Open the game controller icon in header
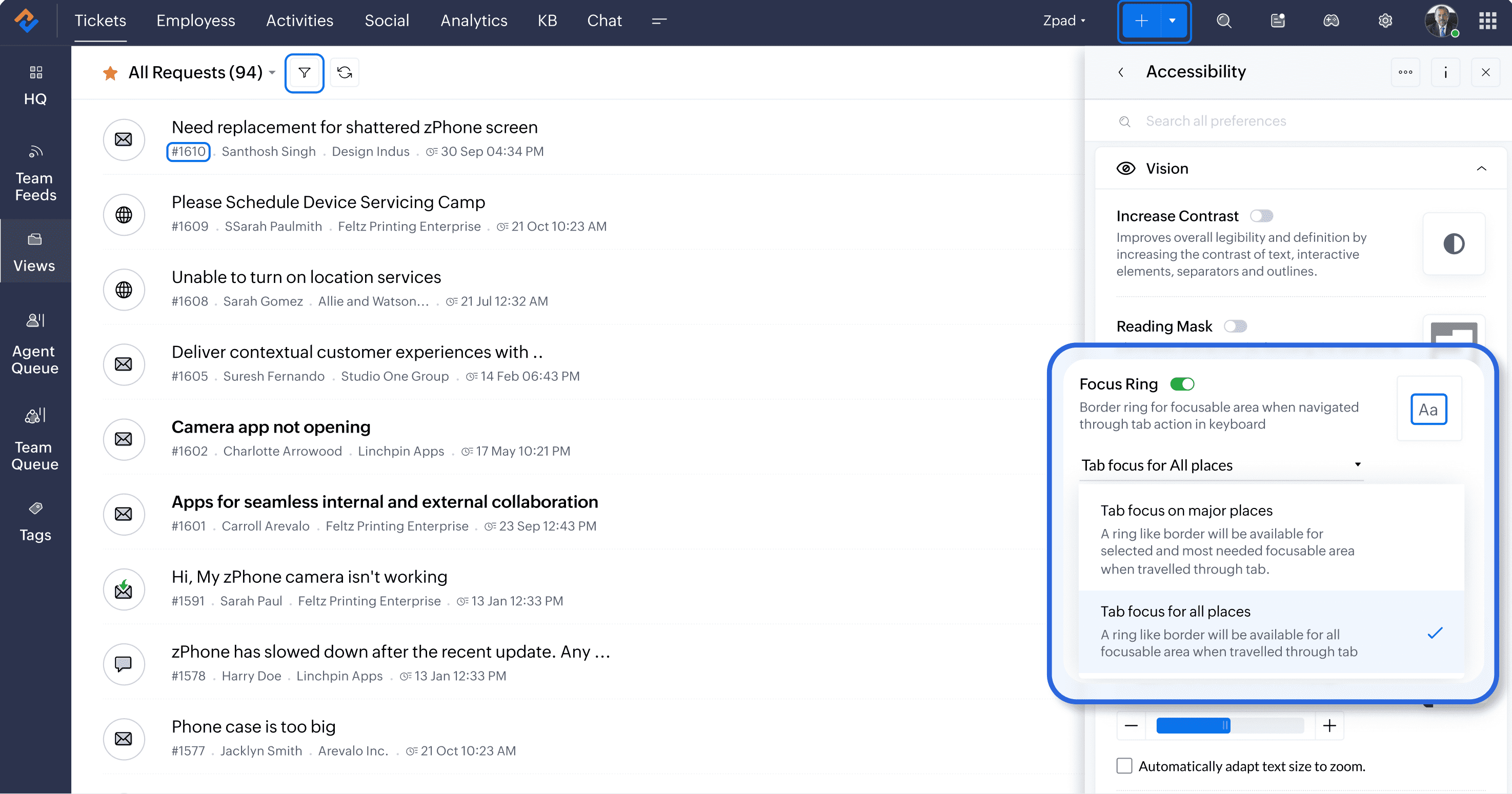 click(1330, 21)
